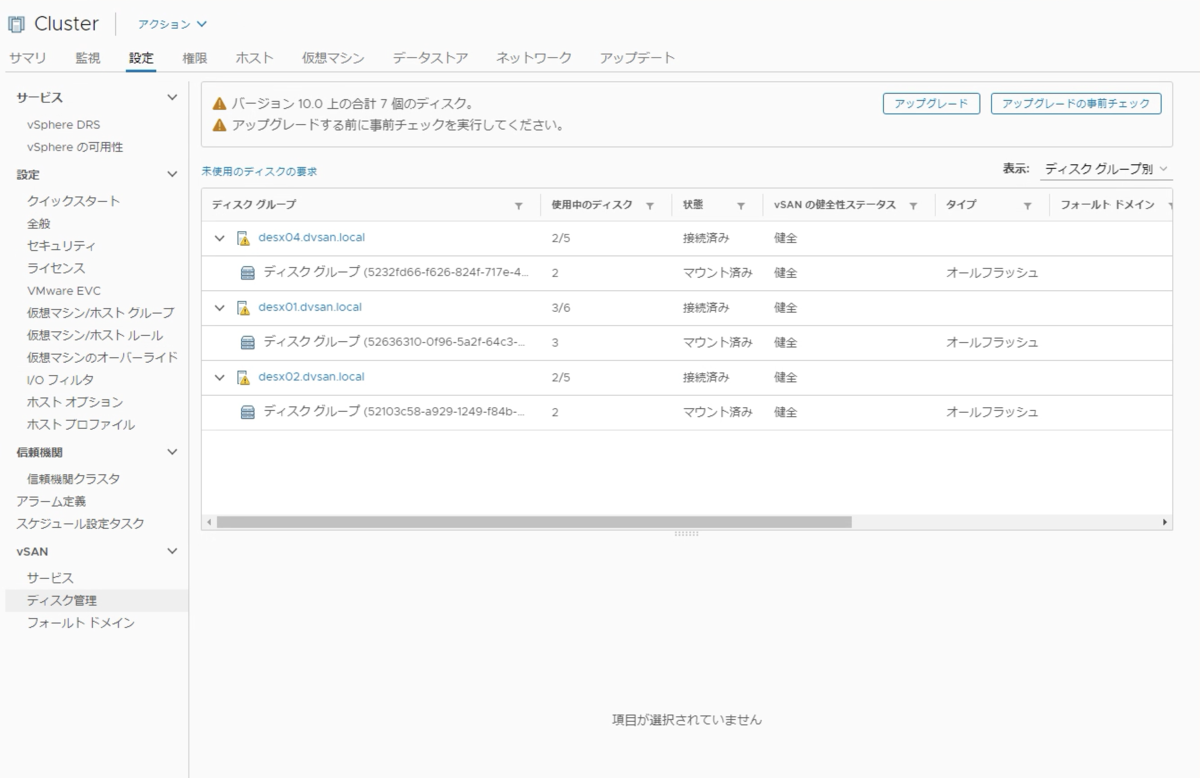Screen dimensions: 1200x778
Task: Select ライセンス in sidebar
Action: pyautogui.click(x=56, y=268)
